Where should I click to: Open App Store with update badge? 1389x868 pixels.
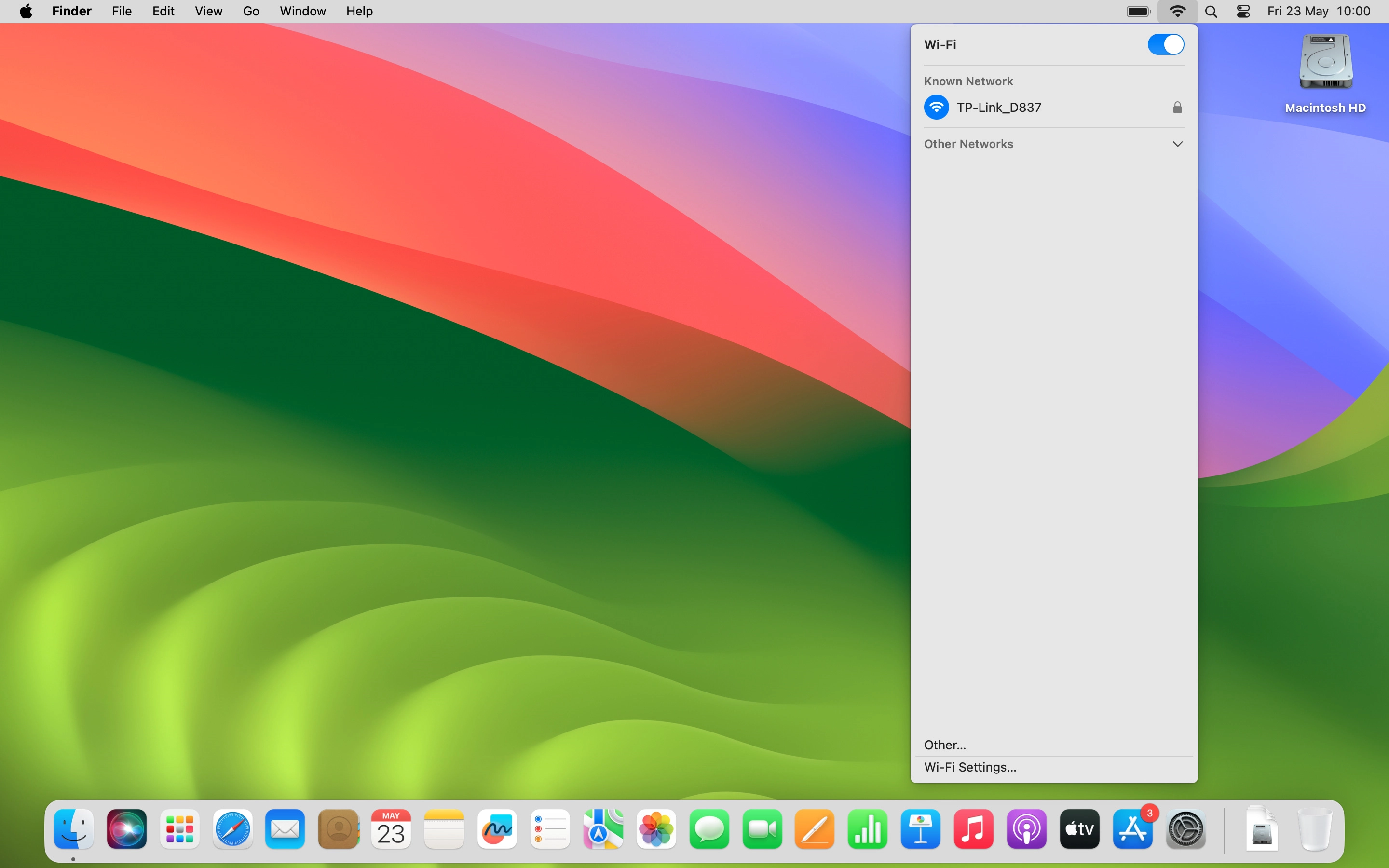(x=1132, y=829)
